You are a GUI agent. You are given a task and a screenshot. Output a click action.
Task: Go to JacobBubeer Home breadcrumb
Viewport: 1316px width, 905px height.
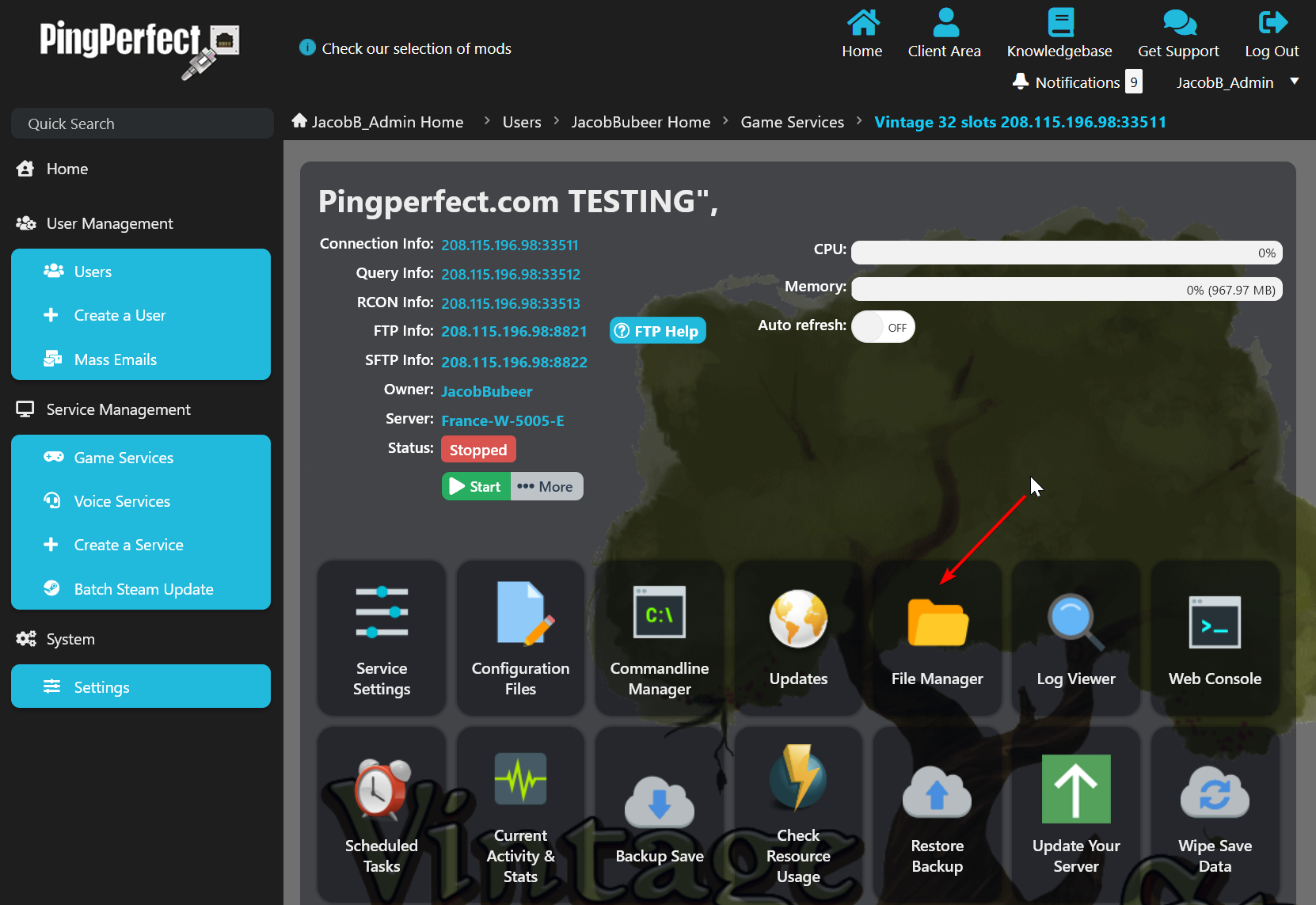(641, 122)
